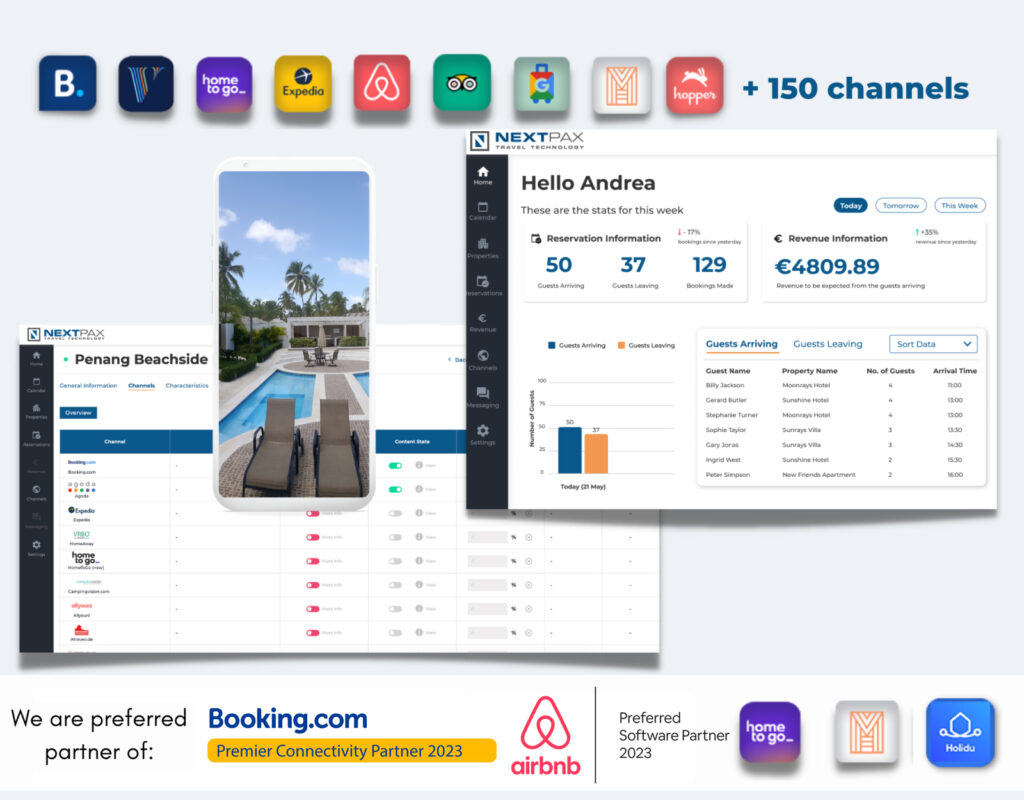This screenshot has width=1024, height=800.
Task: Click the Arrival Time column header
Action: click(x=955, y=371)
